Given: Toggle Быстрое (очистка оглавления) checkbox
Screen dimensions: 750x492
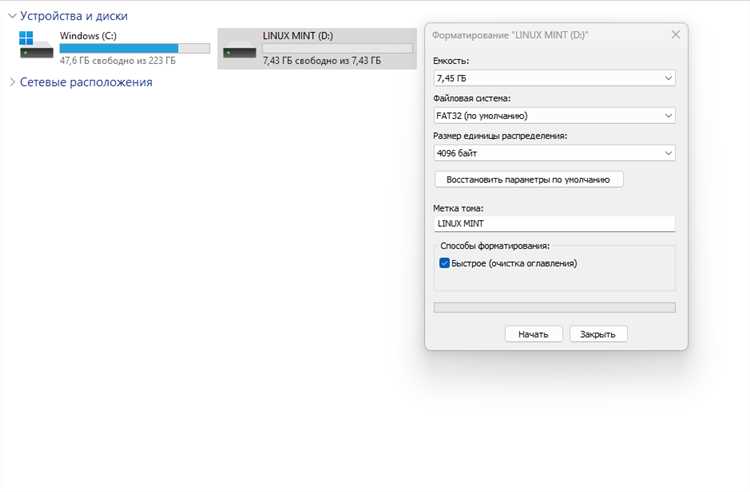Looking at the screenshot, I should pos(444,263).
